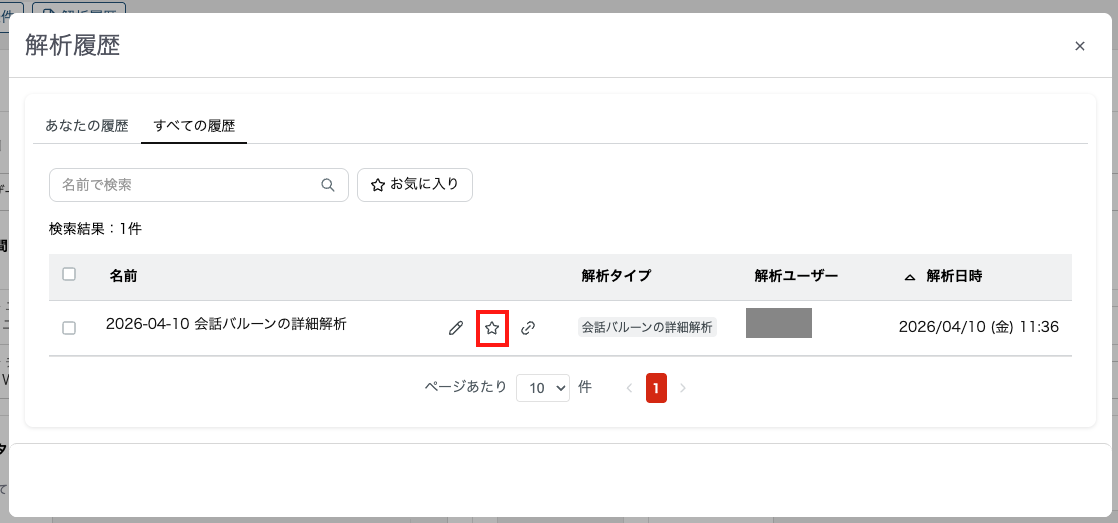Click the 解析日時 sort arrow icon
This screenshot has width=1118, height=523.
tap(909, 277)
